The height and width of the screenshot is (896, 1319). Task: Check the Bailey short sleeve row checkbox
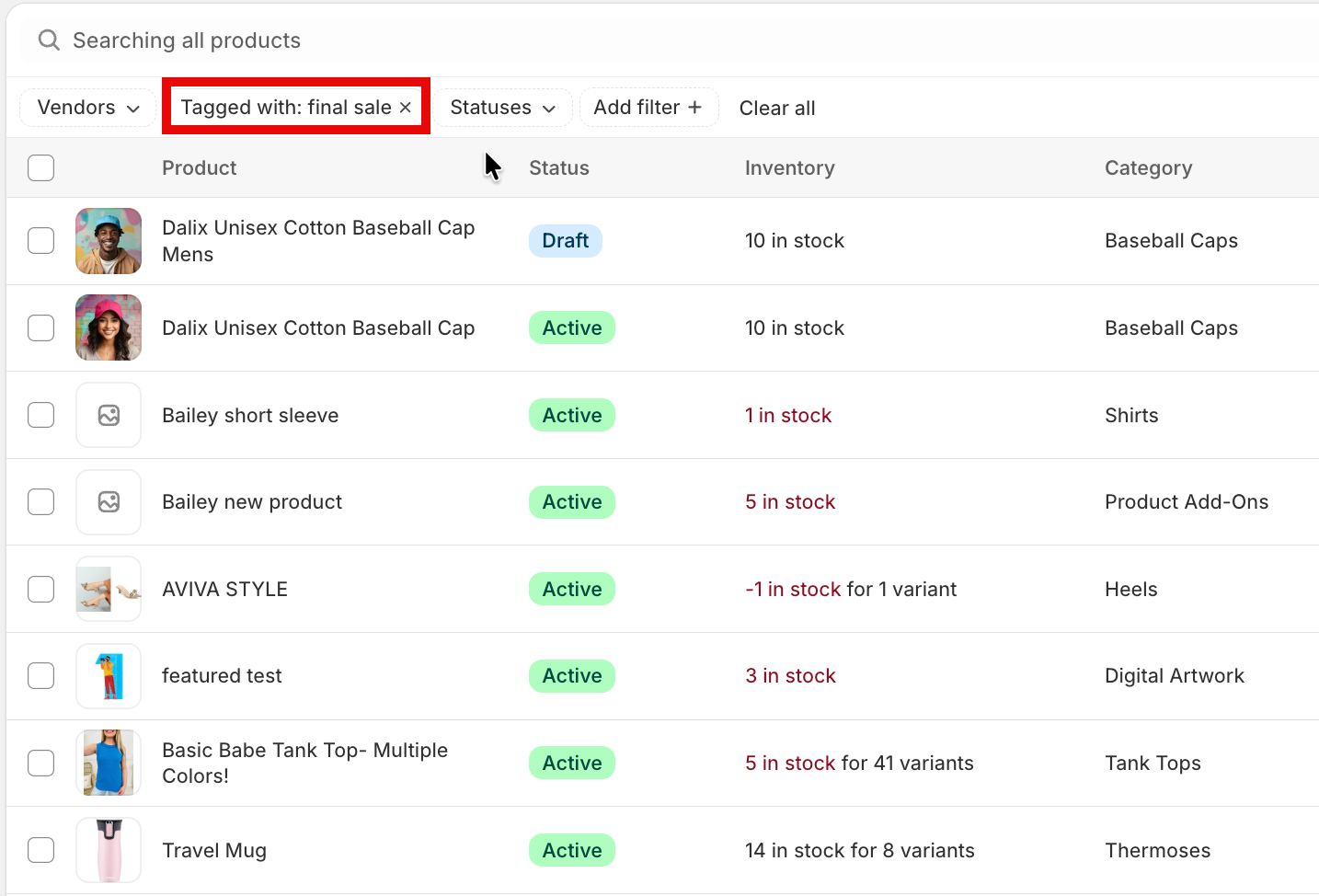(x=41, y=415)
